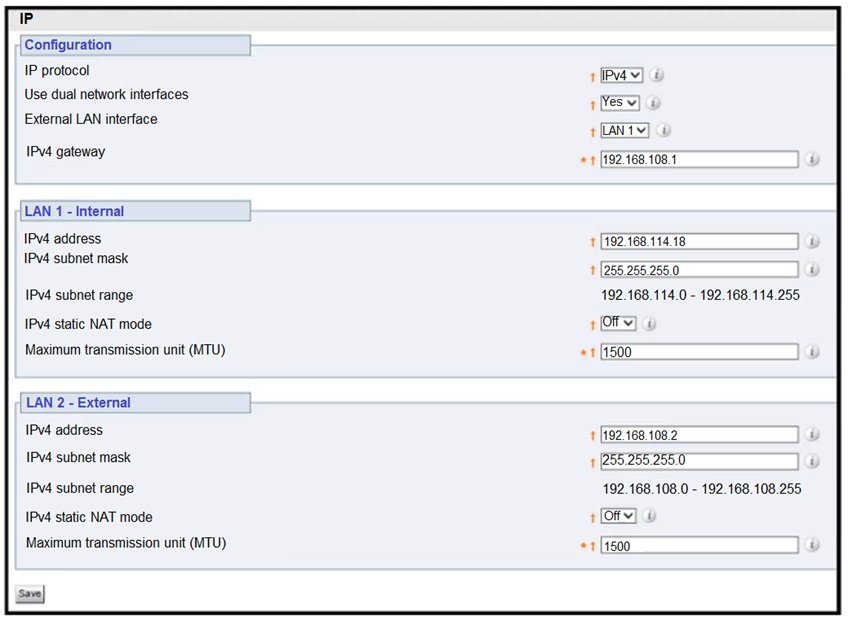
Task: Click the LAN 1 MTU input field
Action: click(699, 352)
